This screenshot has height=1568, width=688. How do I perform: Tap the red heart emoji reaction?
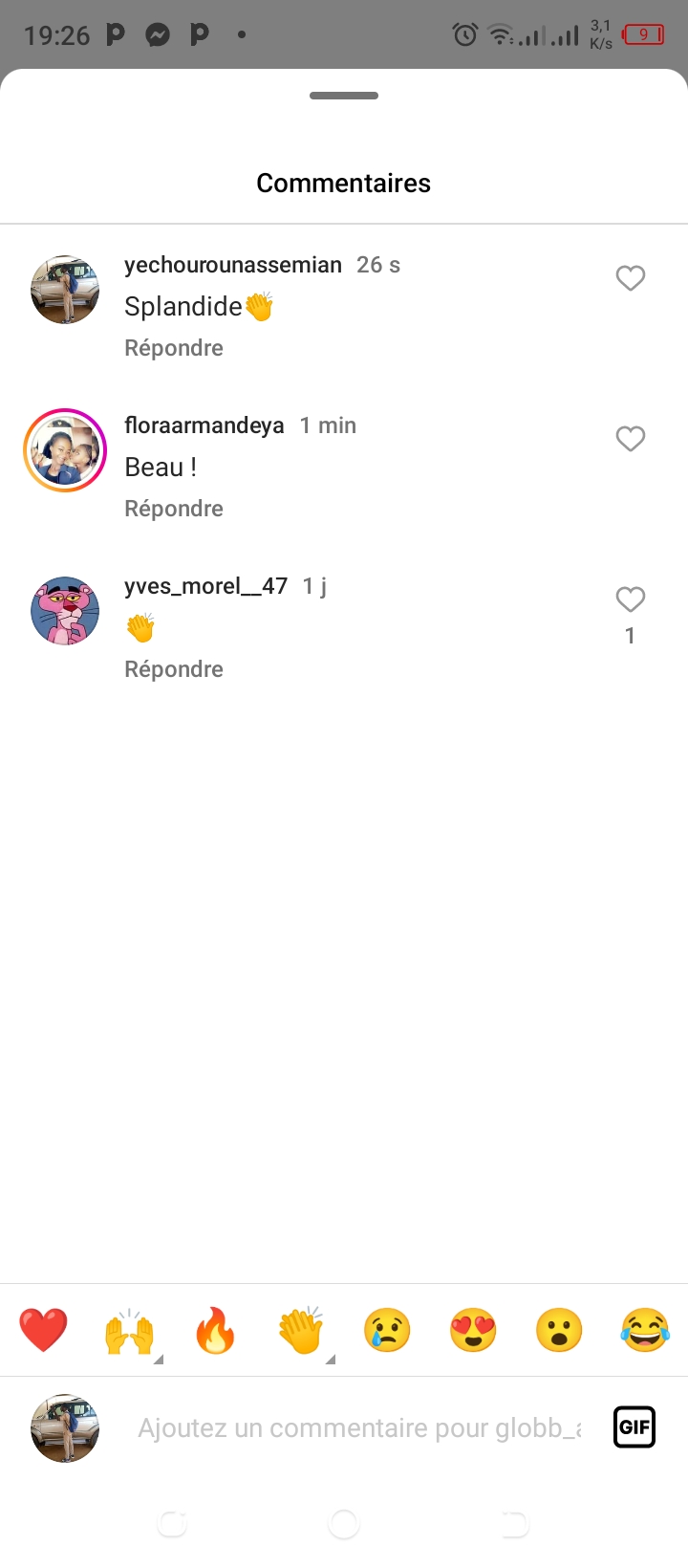pyautogui.click(x=44, y=1330)
